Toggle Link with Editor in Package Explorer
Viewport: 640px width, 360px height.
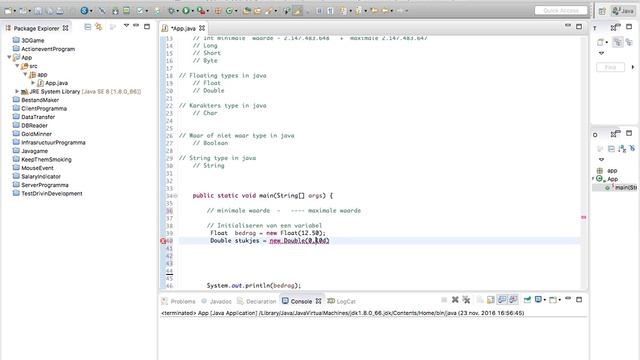[x=98, y=27]
